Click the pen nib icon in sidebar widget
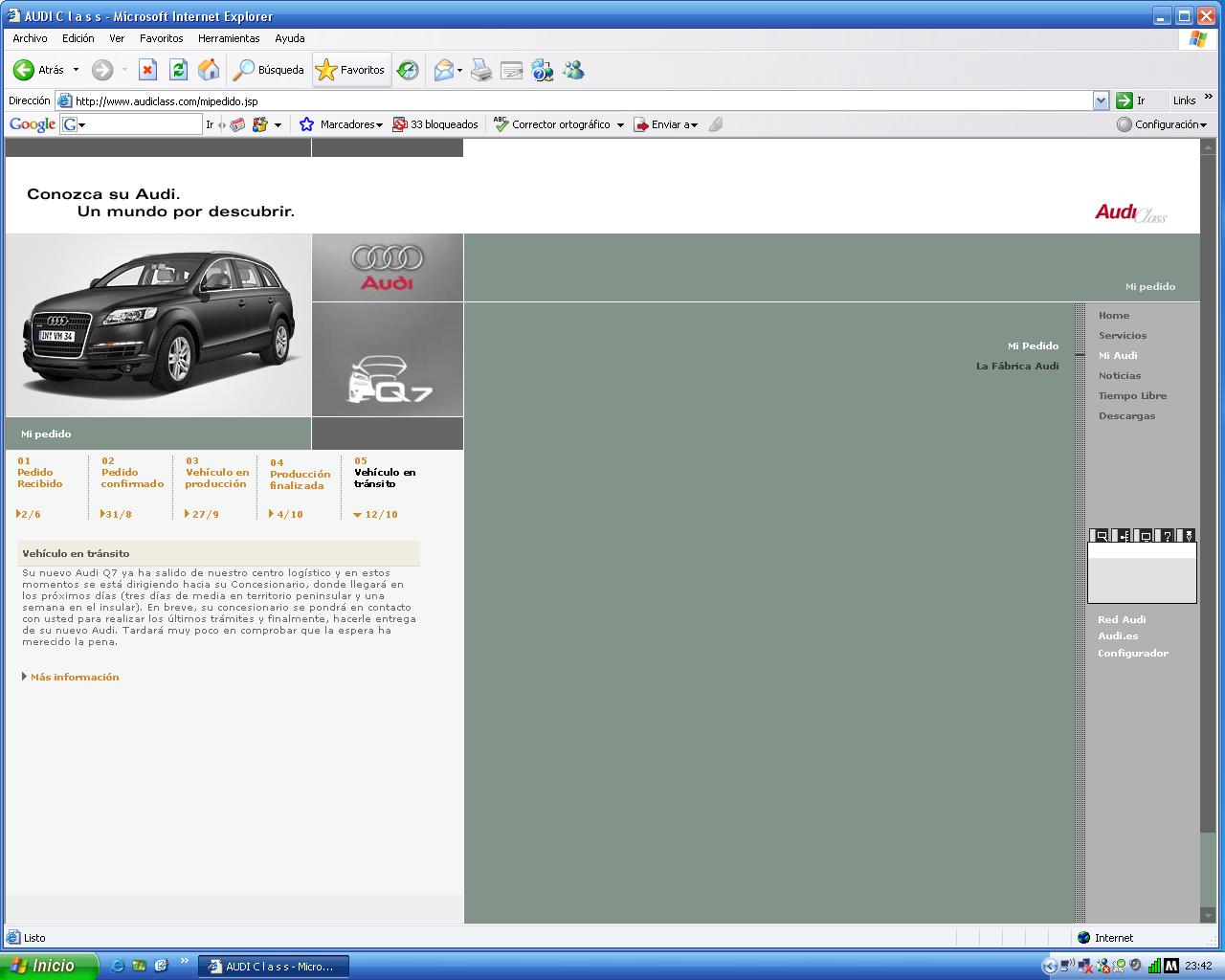1225x980 pixels. 1188,536
